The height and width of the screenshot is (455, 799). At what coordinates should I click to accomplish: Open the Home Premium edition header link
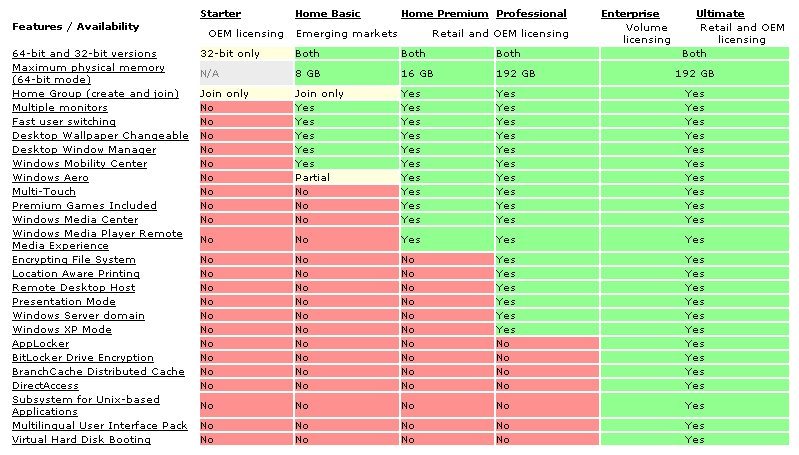(x=444, y=14)
